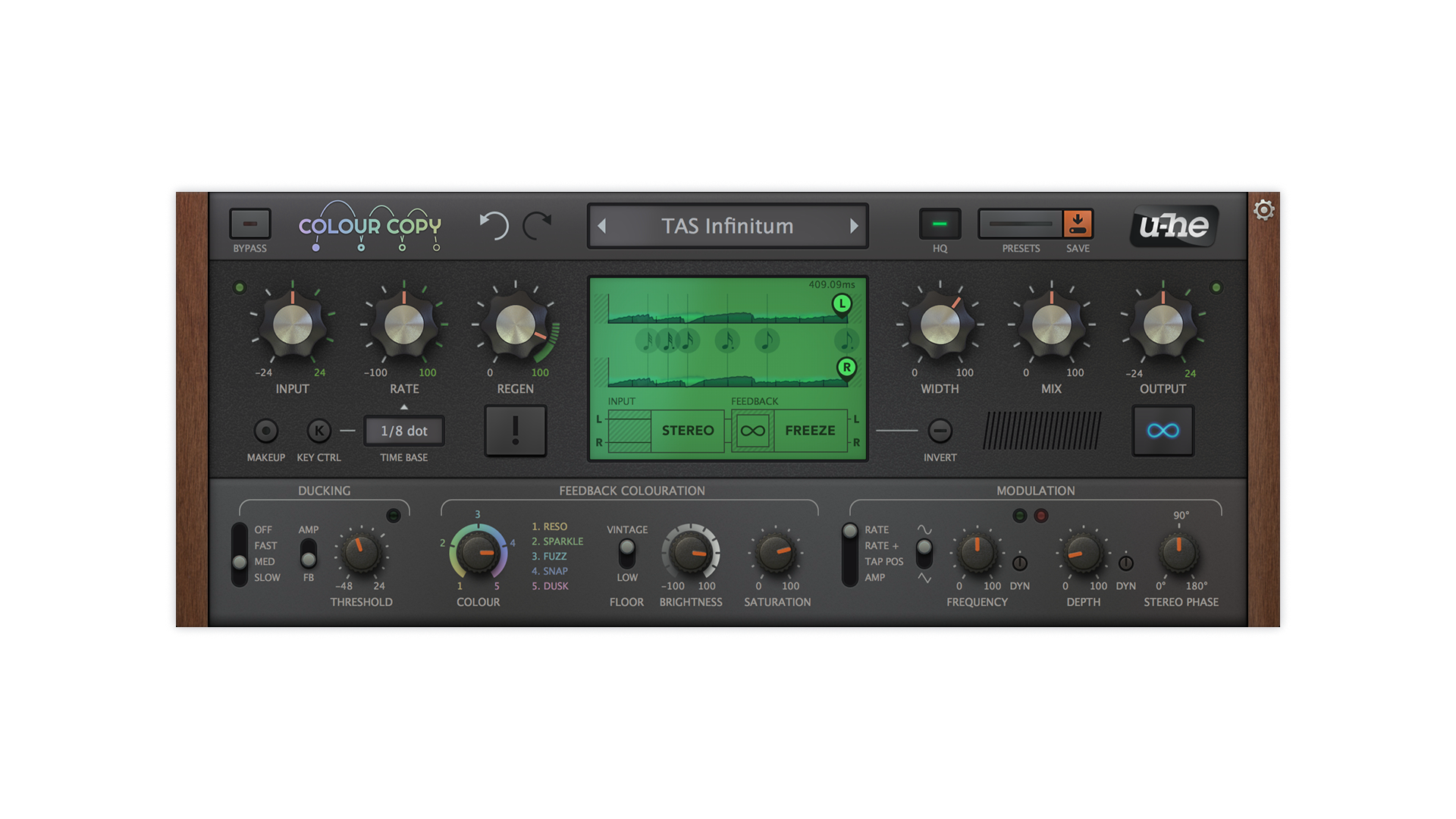
Task: Click the FREEZE button in display
Action: click(810, 431)
